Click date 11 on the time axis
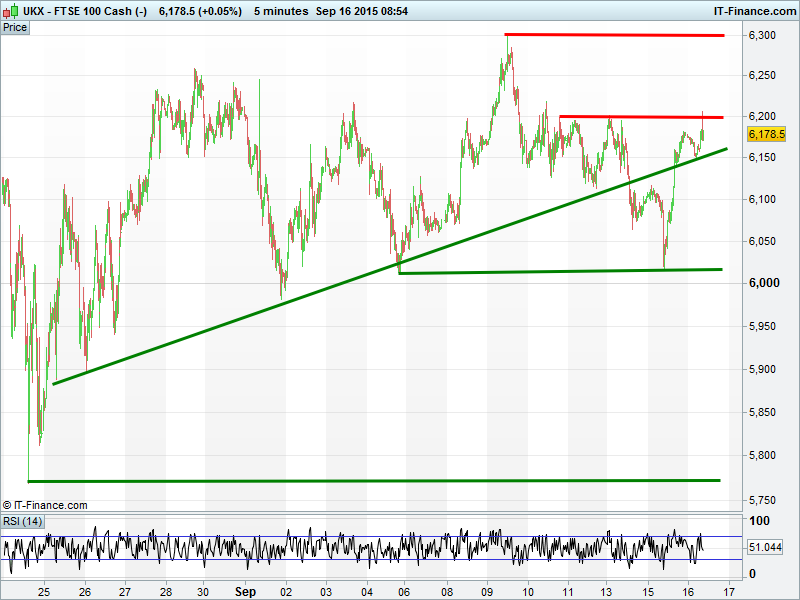This screenshot has width=800, height=600. (567, 592)
